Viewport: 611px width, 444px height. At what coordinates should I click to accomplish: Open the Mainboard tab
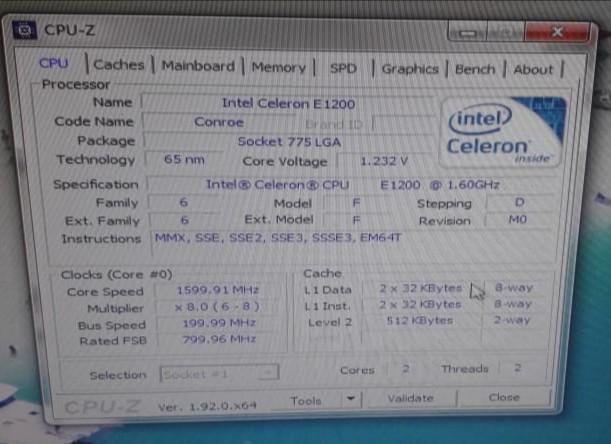point(198,66)
